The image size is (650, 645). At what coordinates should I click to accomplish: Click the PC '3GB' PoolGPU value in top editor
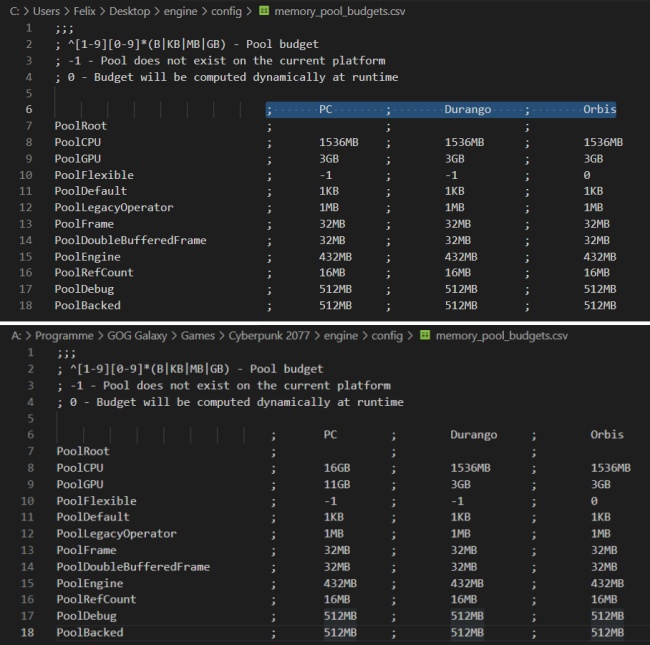point(329,159)
